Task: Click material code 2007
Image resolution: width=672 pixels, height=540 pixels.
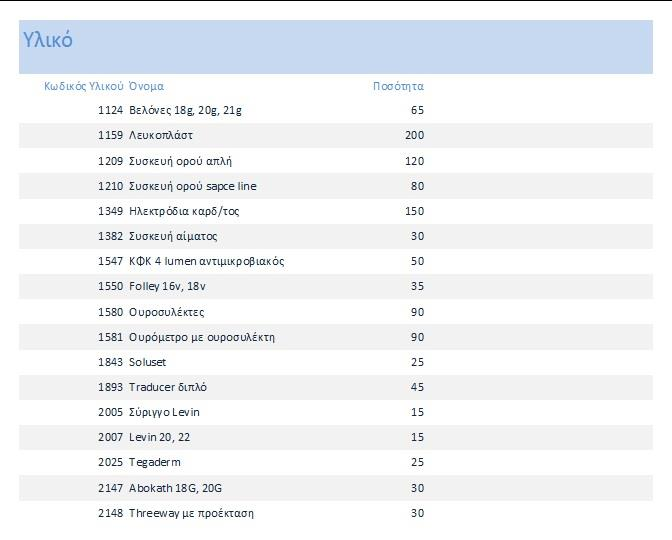Action: [110, 437]
